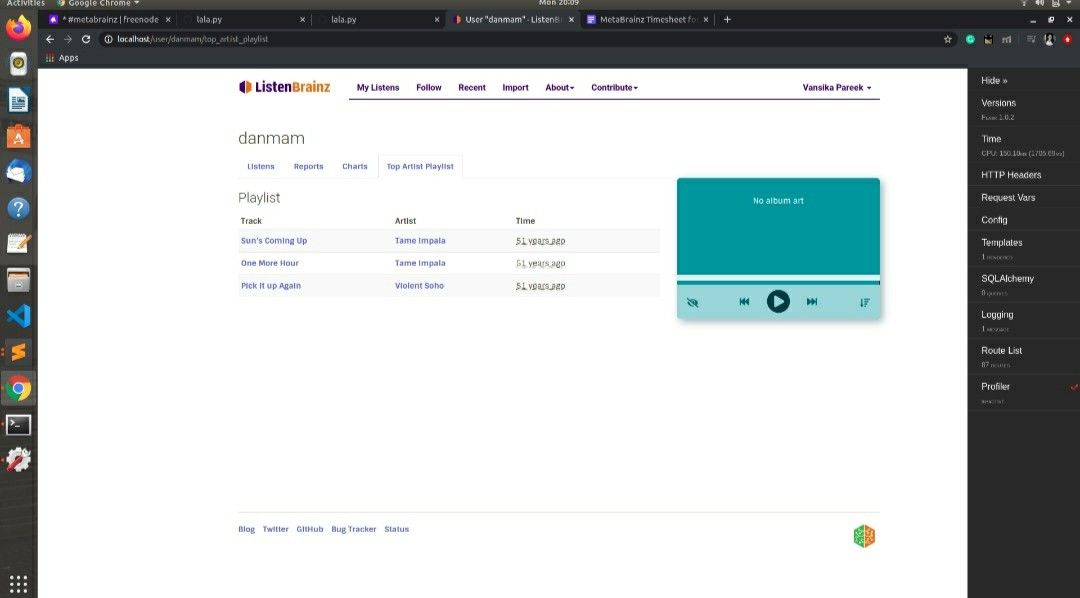Go to the previous track
This screenshot has width=1080, height=598.
pos(744,301)
